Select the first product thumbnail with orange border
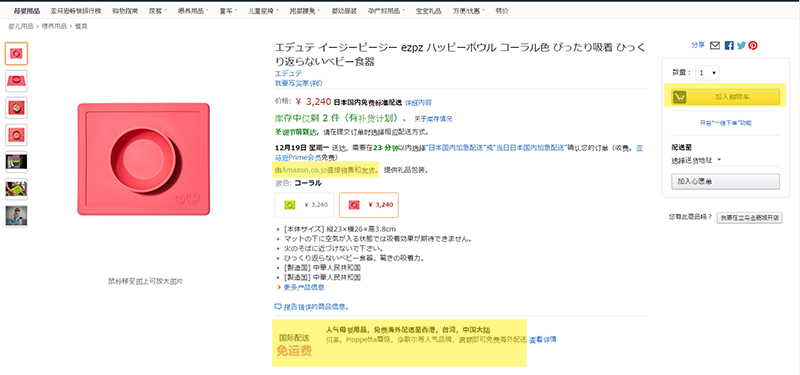The image size is (800, 375). [16, 54]
